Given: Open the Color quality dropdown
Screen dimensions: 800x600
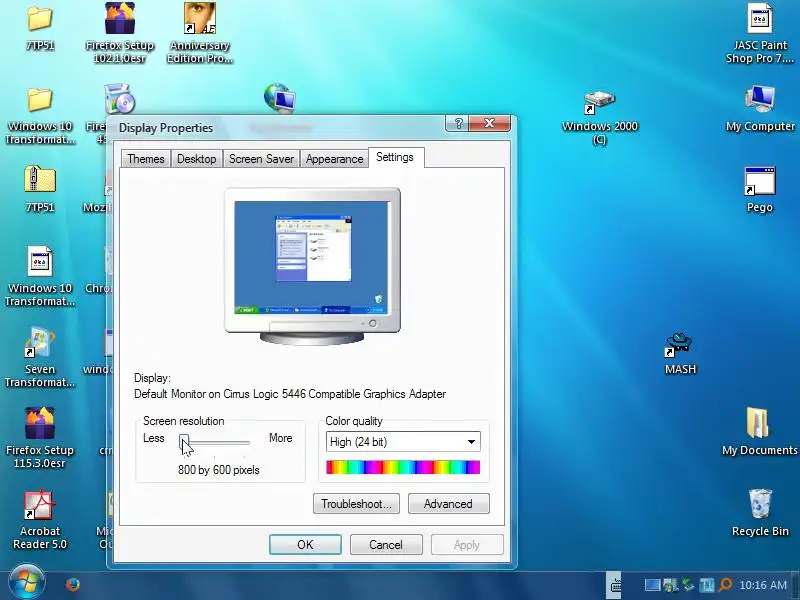Looking at the screenshot, I should point(403,442).
